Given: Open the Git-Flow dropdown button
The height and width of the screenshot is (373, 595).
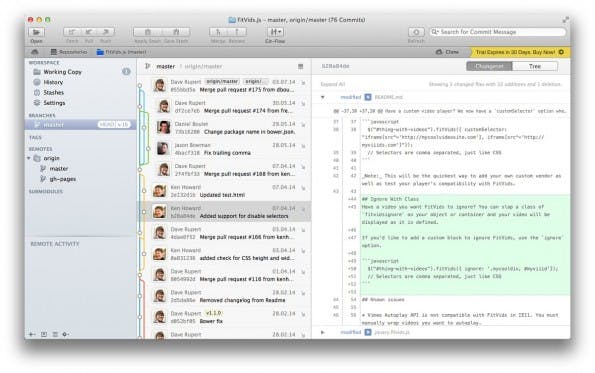Looking at the screenshot, I should coord(275,32).
